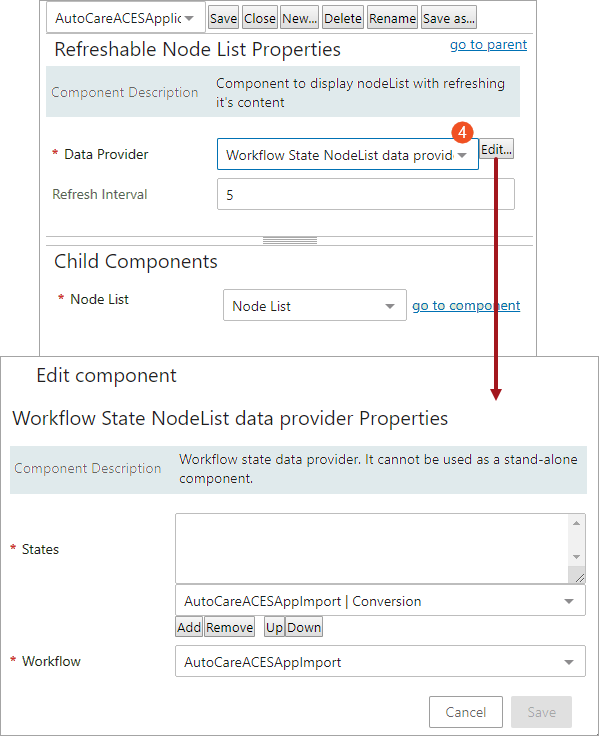The width and height of the screenshot is (599, 736).
Task: Click the Rename toolbar button
Action: (x=392, y=18)
